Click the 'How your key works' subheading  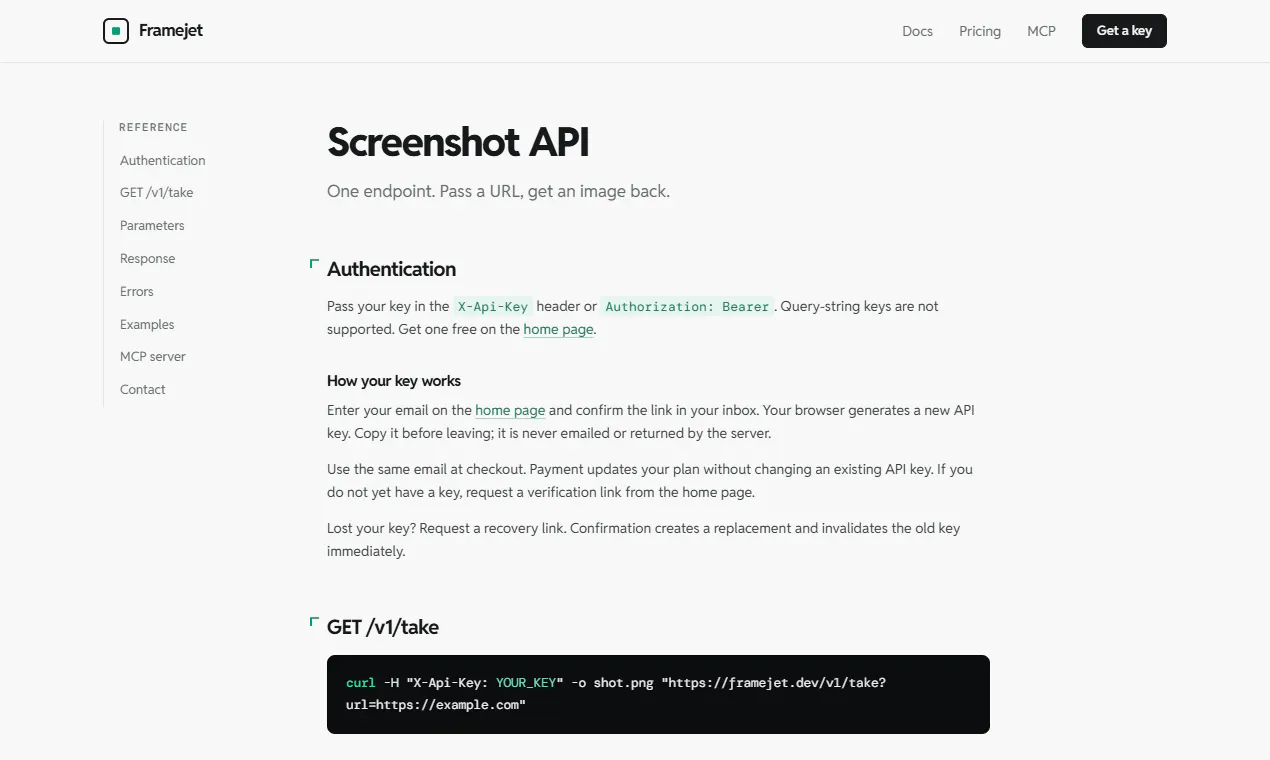coord(394,381)
